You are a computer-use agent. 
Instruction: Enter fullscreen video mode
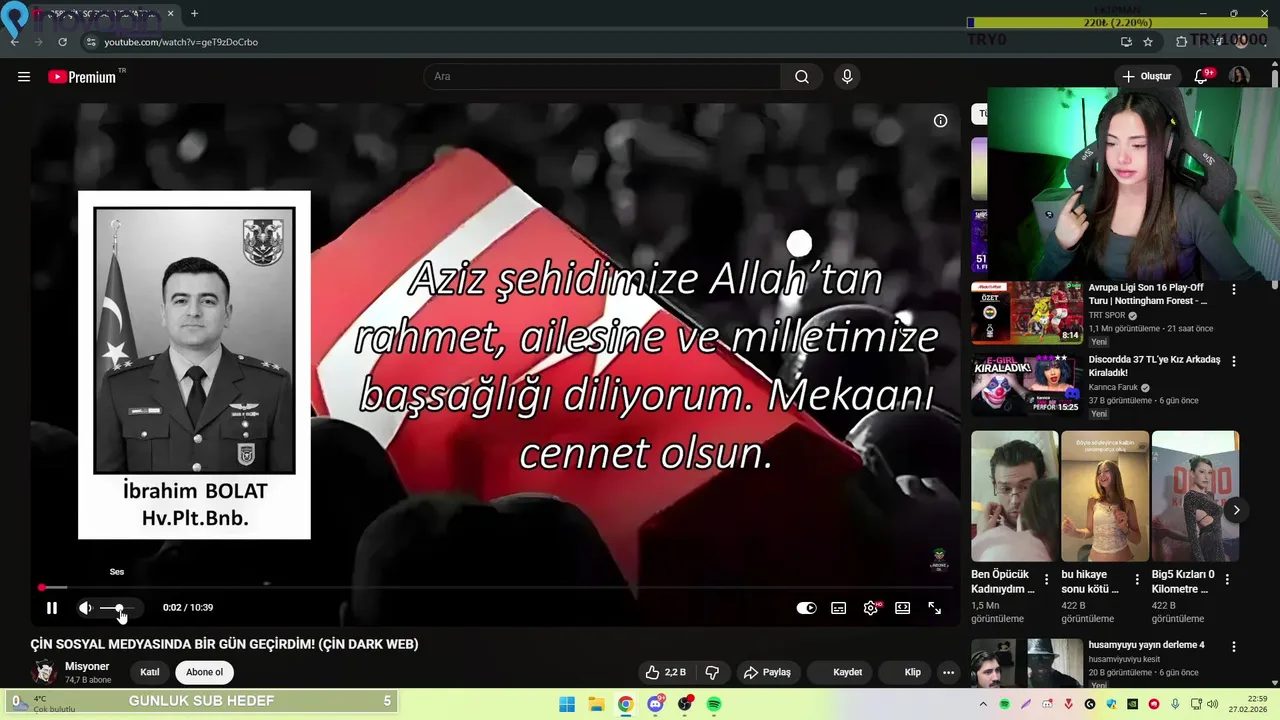point(935,608)
